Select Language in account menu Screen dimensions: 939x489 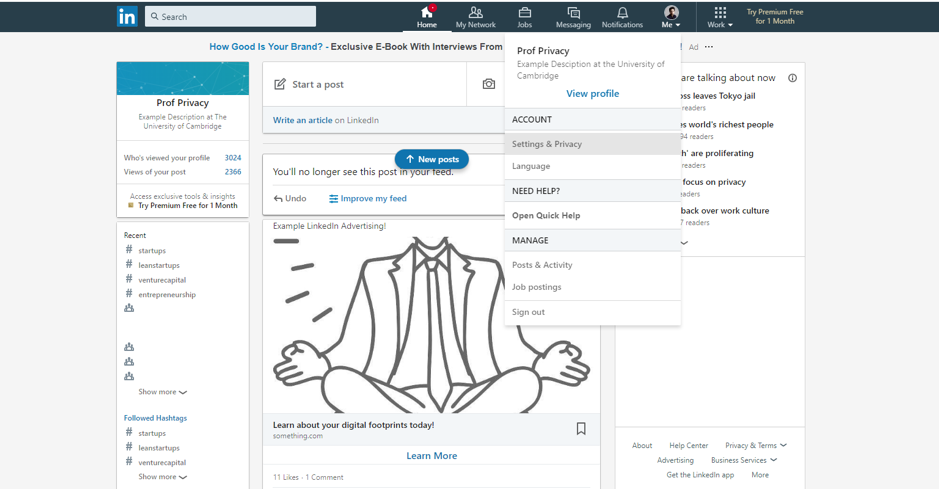click(x=592, y=166)
